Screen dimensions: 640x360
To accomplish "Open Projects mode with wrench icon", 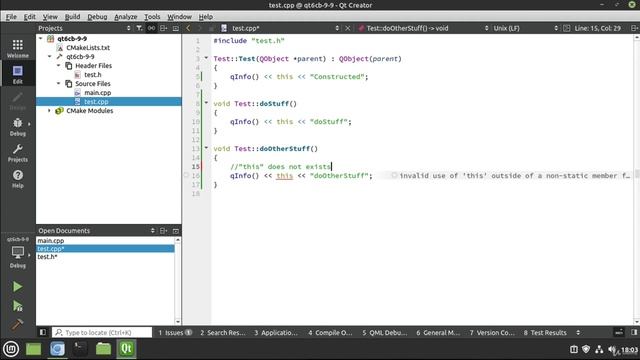I will [18, 153].
